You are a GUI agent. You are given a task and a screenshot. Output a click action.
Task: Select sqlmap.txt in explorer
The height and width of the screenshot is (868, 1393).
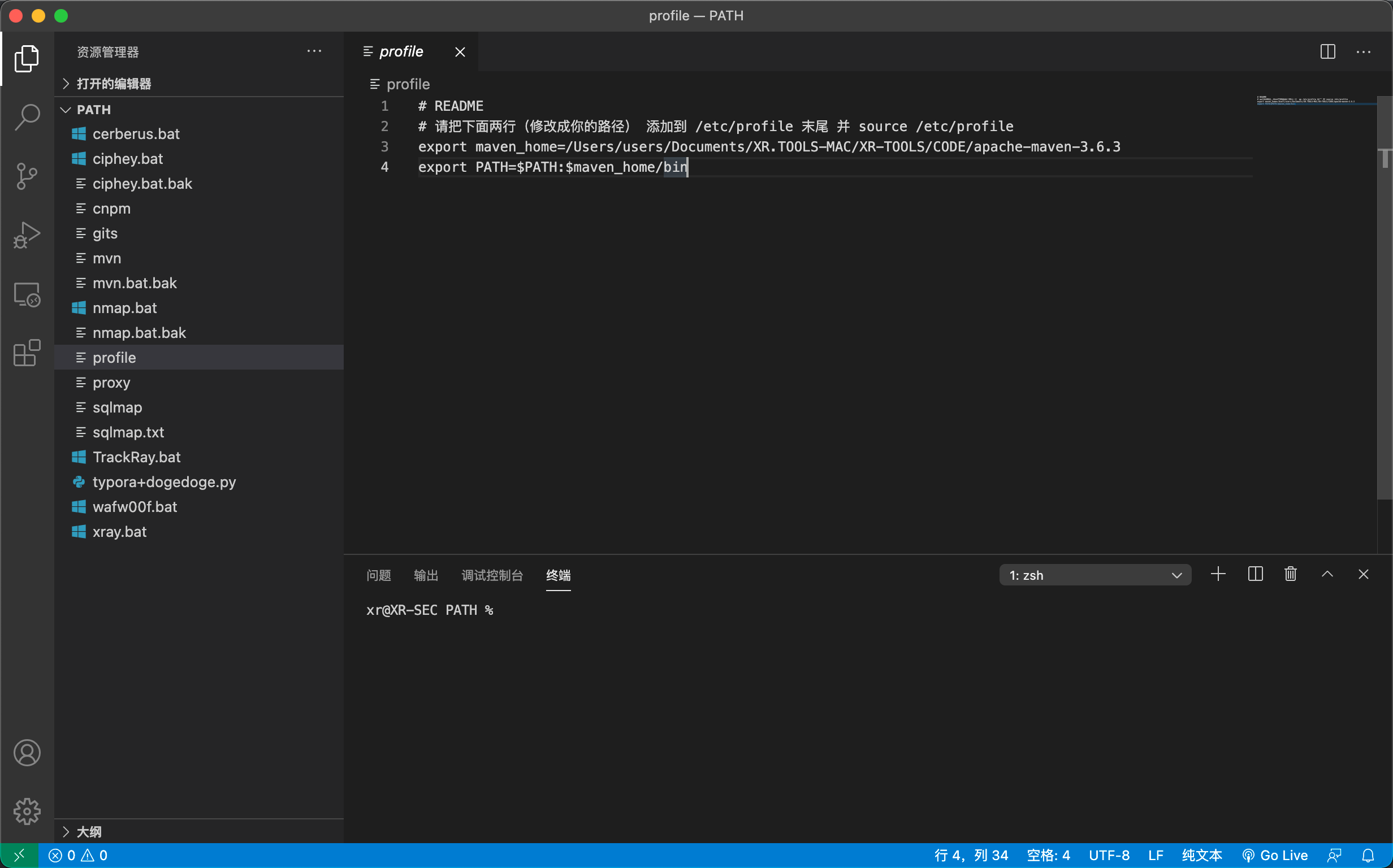click(x=198, y=432)
